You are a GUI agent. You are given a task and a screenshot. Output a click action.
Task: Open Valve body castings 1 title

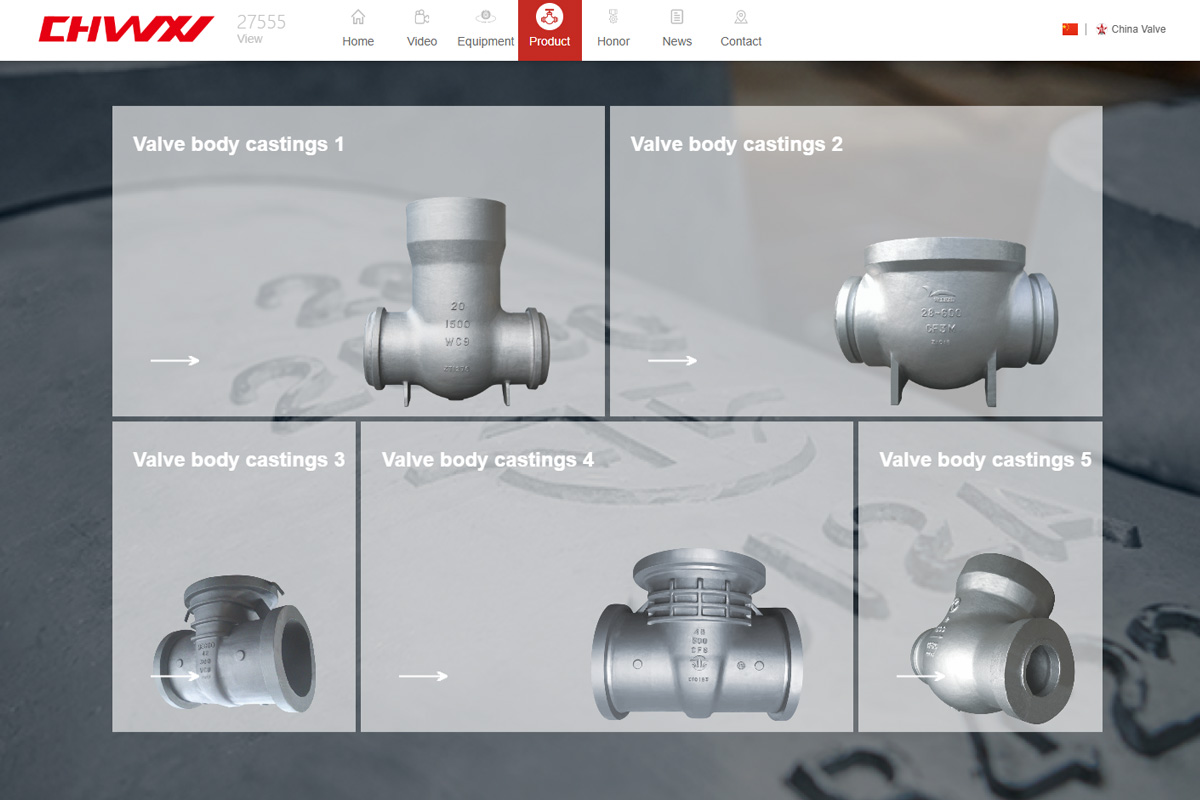238,144
